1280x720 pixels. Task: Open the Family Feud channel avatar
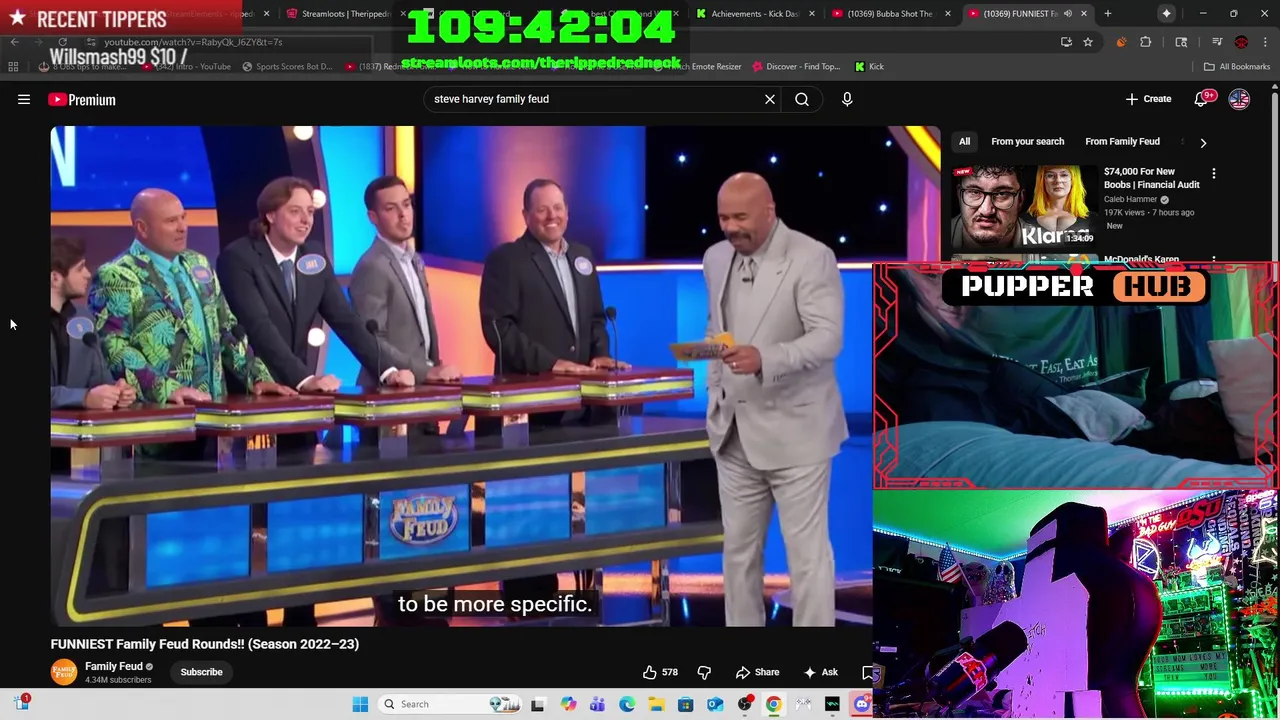64,672
